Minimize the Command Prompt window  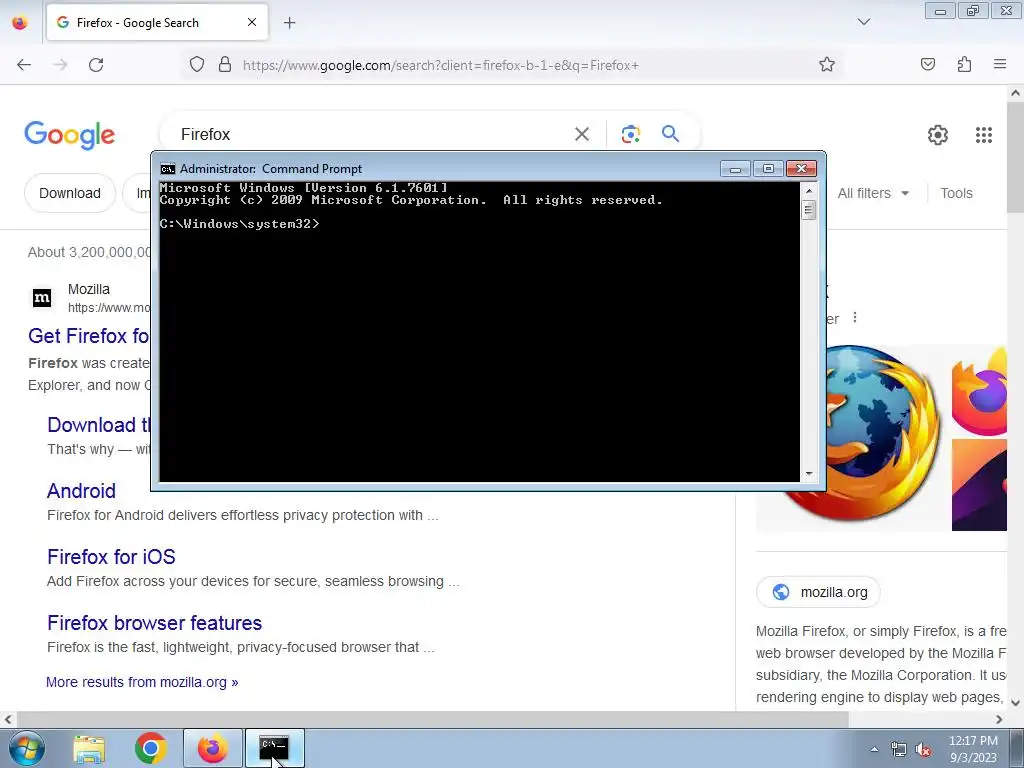tap(735, 168)
